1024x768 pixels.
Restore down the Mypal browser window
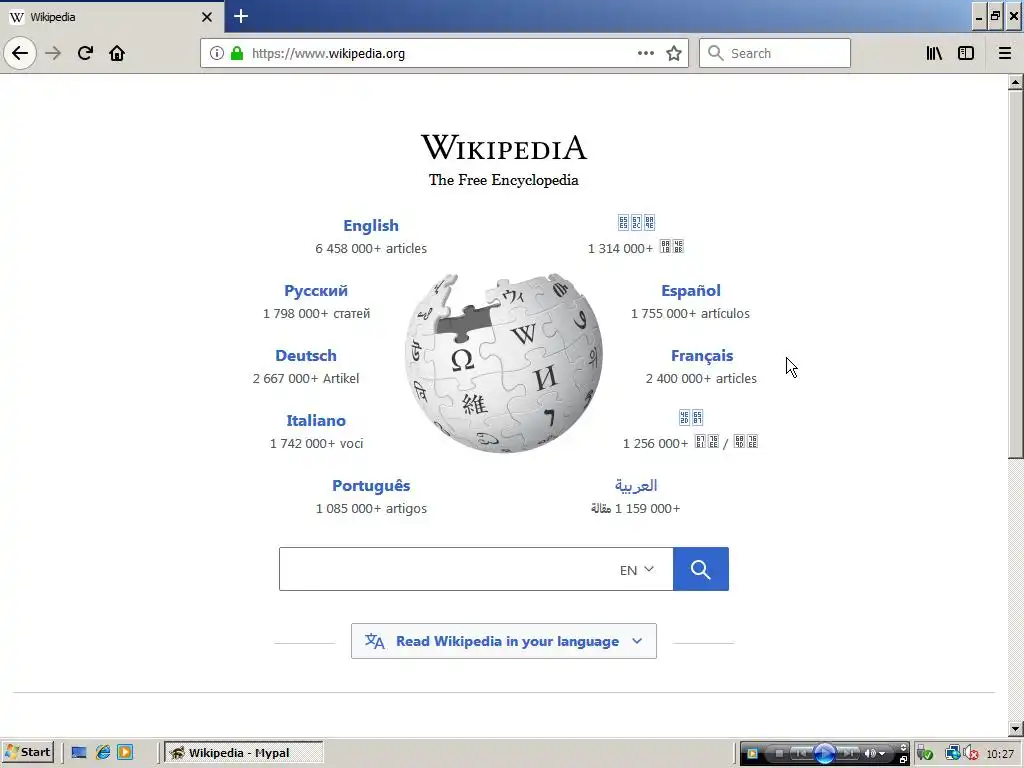[995, 17]
